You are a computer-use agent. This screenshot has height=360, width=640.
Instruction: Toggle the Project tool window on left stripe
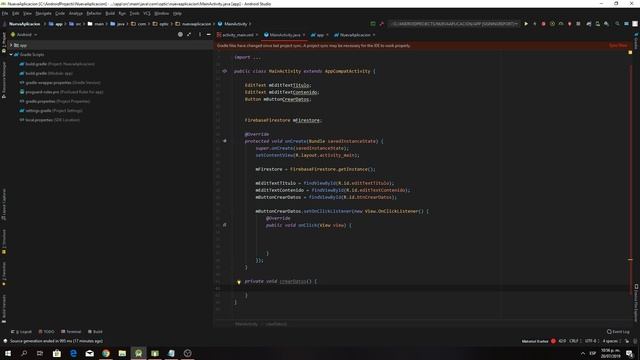(x=4, y=43)
